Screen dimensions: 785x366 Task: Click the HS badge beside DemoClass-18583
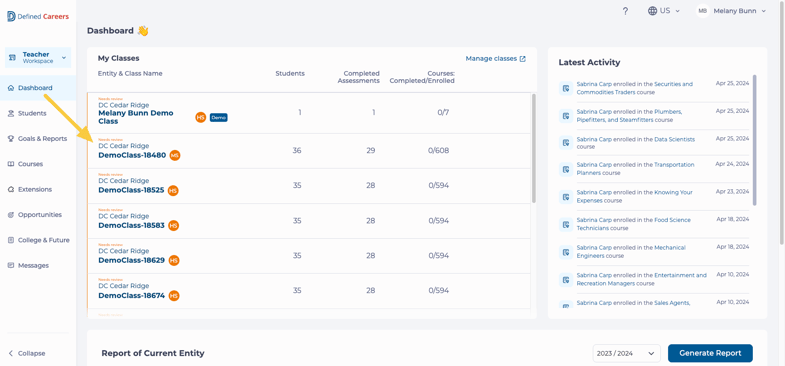[174, 226]
